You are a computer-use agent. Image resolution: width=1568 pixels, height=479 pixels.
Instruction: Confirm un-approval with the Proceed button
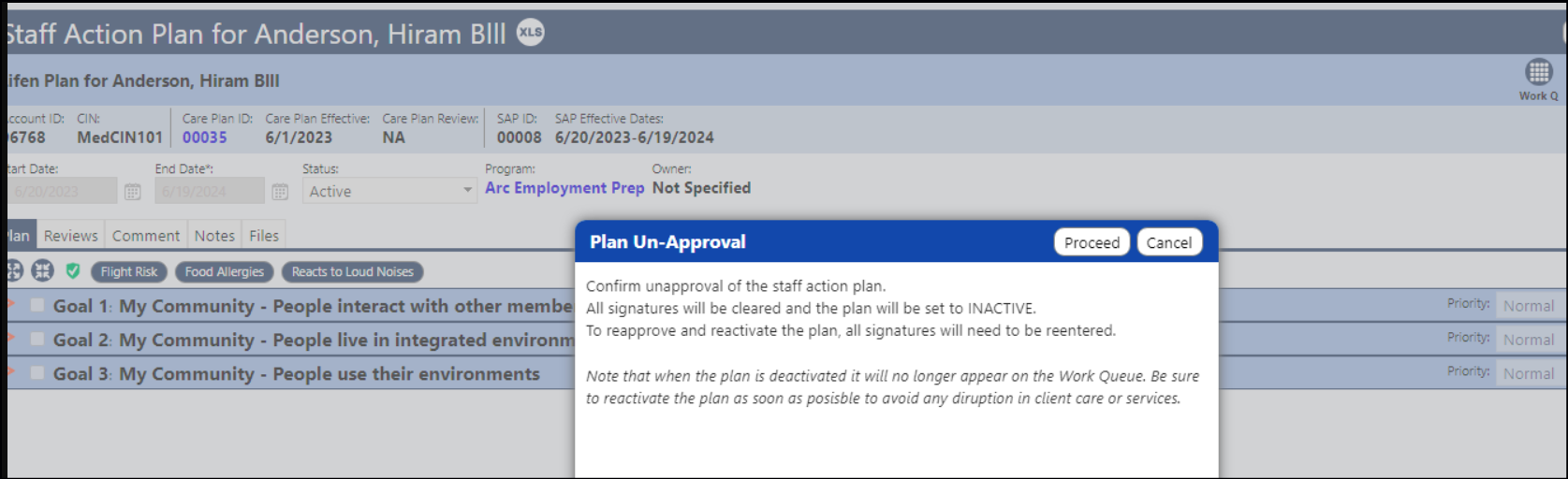(1092, 242)
